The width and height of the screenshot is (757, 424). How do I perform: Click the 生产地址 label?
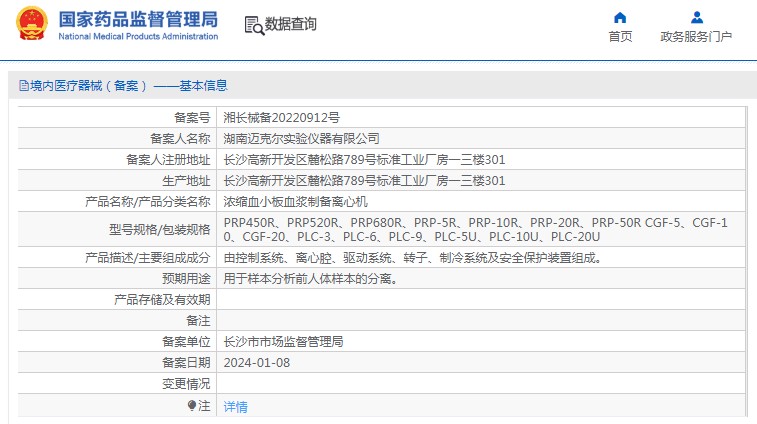tap(186, 181)
